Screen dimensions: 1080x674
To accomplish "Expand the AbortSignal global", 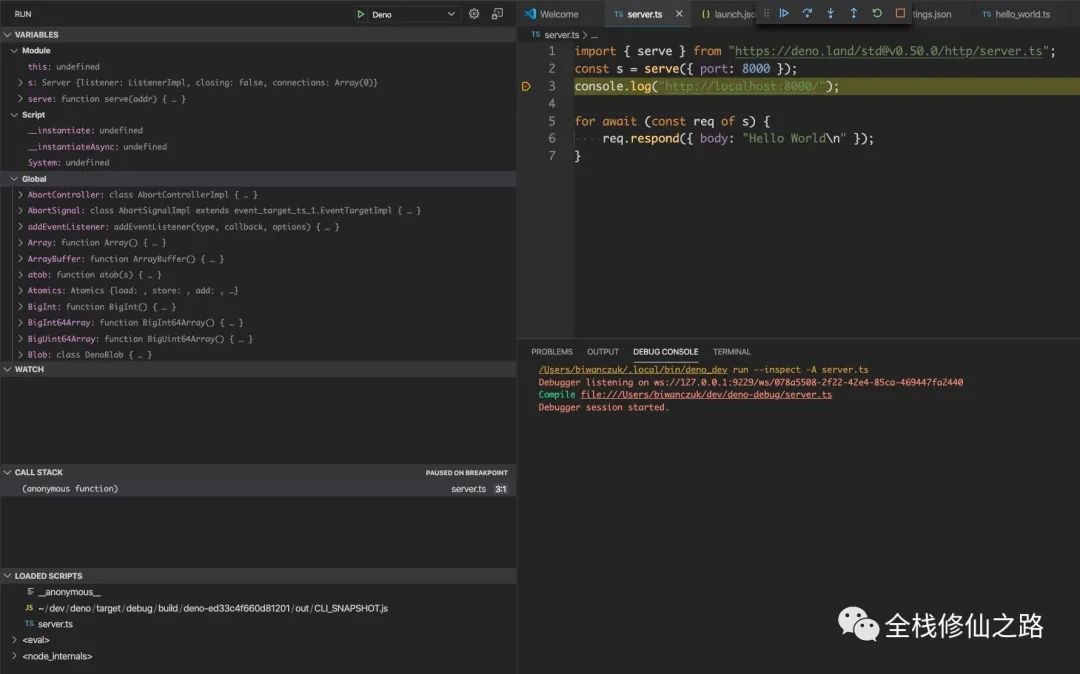I will pyautogui.click(x=20, y=211).
